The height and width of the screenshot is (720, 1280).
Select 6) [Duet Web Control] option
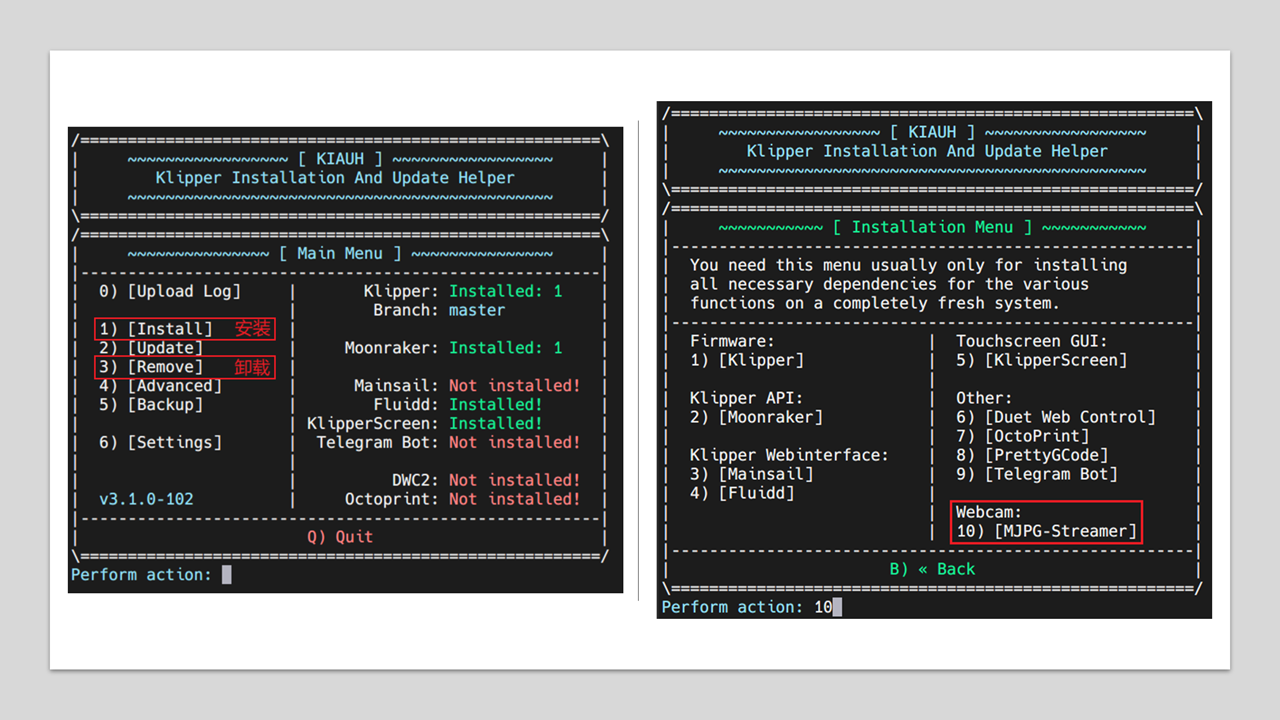(1056, 417)
